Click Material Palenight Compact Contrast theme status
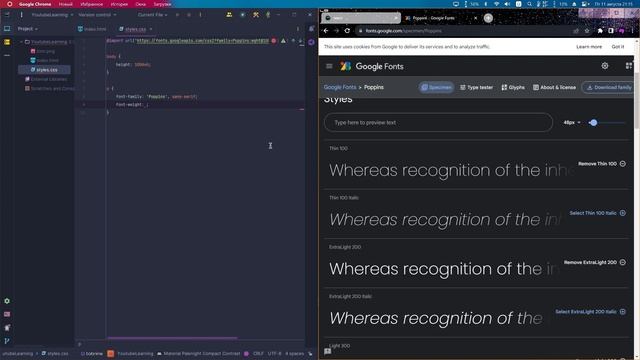 [202, 353]
